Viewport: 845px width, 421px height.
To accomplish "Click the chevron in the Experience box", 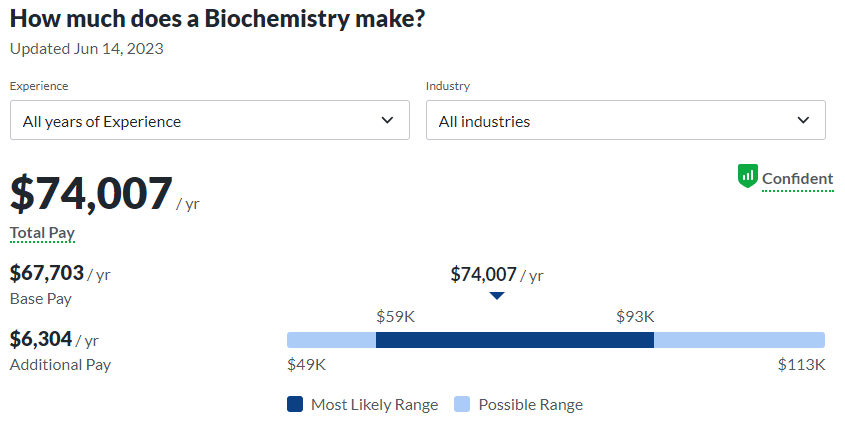I will [x=388, y=121].
